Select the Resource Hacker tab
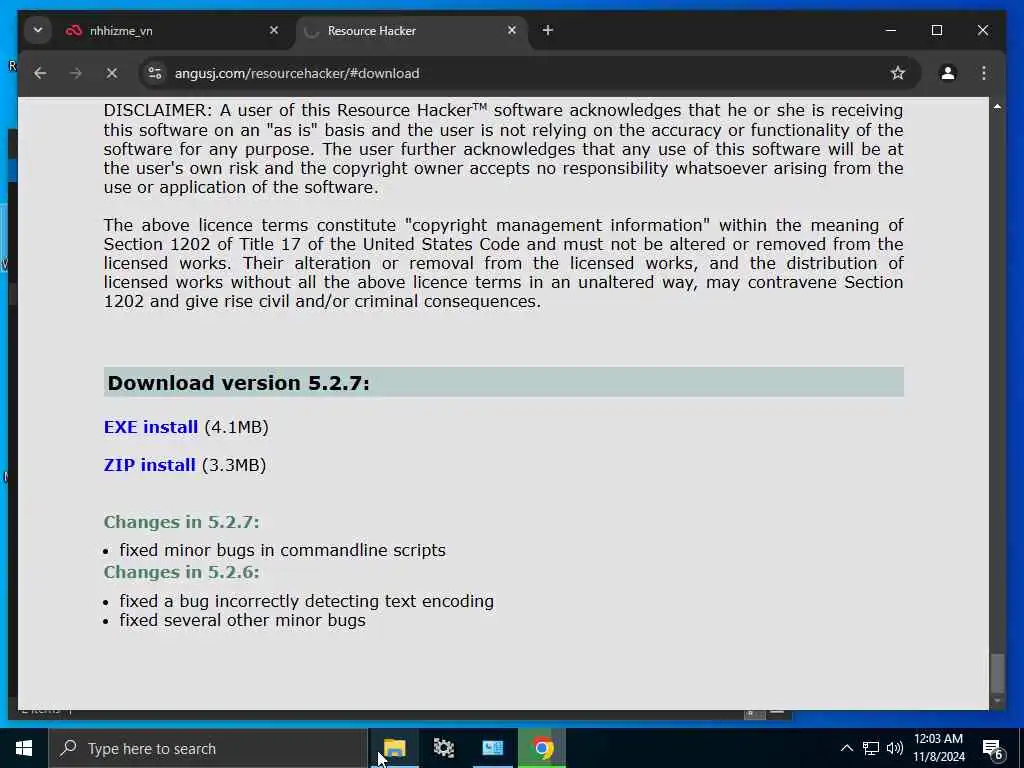Screen dimensions: 1024x768 pyautogui.click(x=411, y=31)
